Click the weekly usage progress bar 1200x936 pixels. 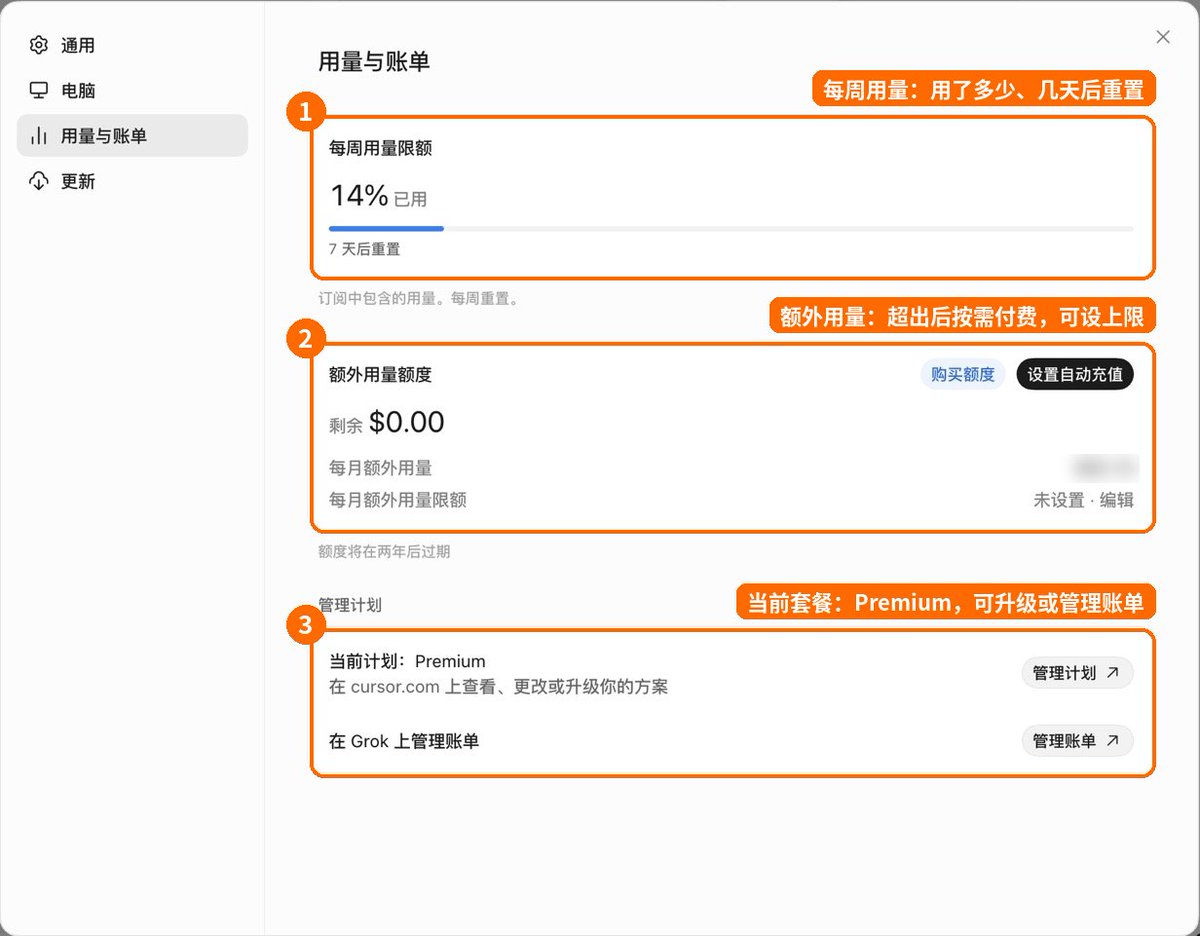tap(731, 228)
